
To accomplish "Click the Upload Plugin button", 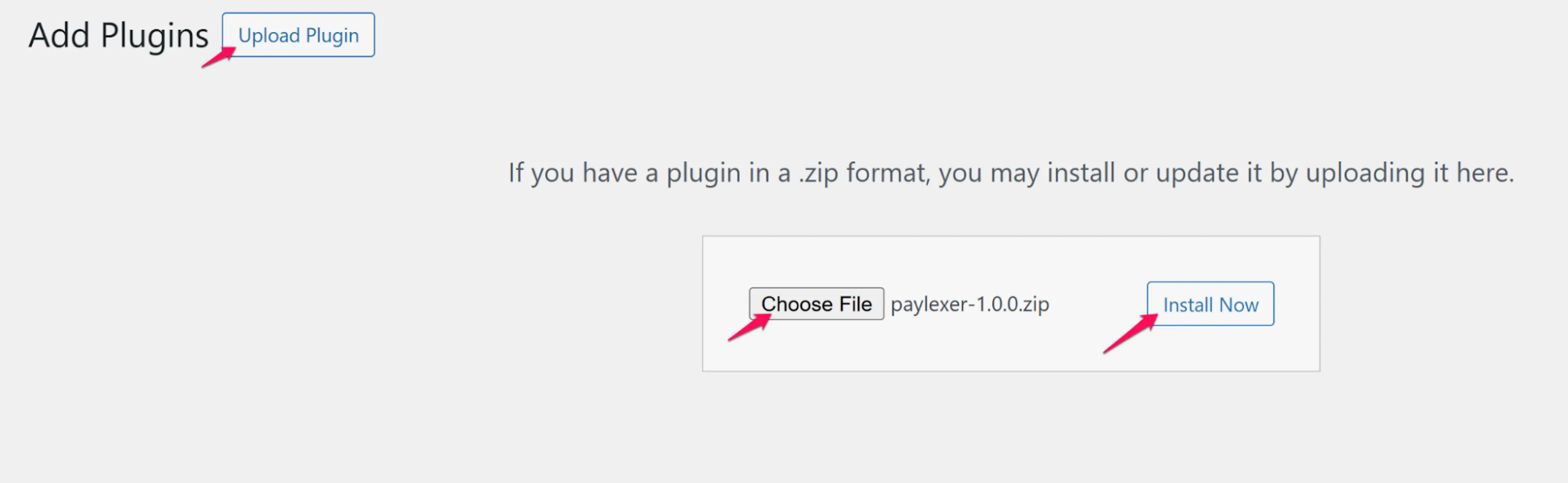I will point(298,35).
